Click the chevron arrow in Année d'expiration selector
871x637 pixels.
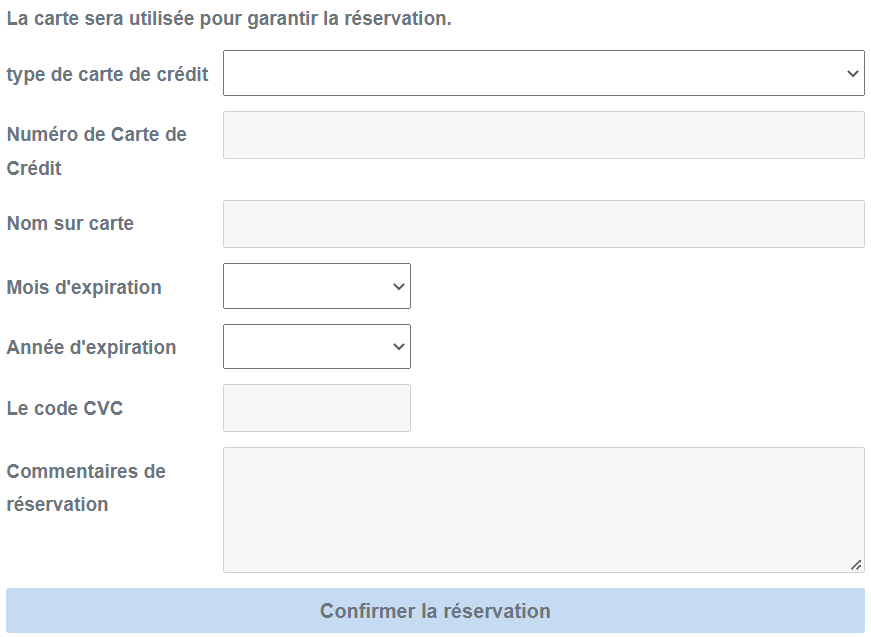pyautogui.click(x=399, y=347)
